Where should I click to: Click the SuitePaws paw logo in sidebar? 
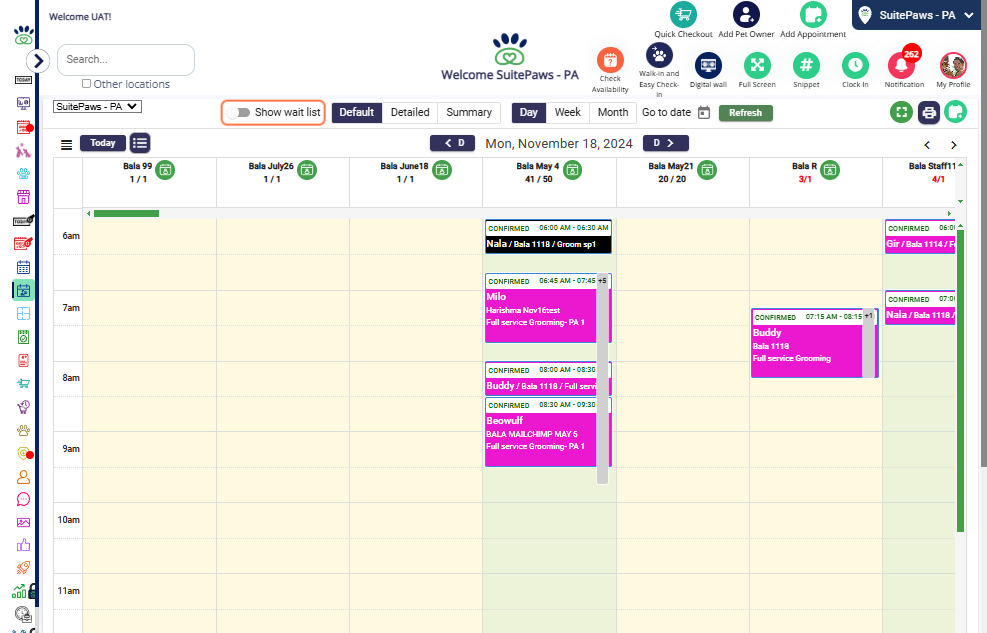23,35
